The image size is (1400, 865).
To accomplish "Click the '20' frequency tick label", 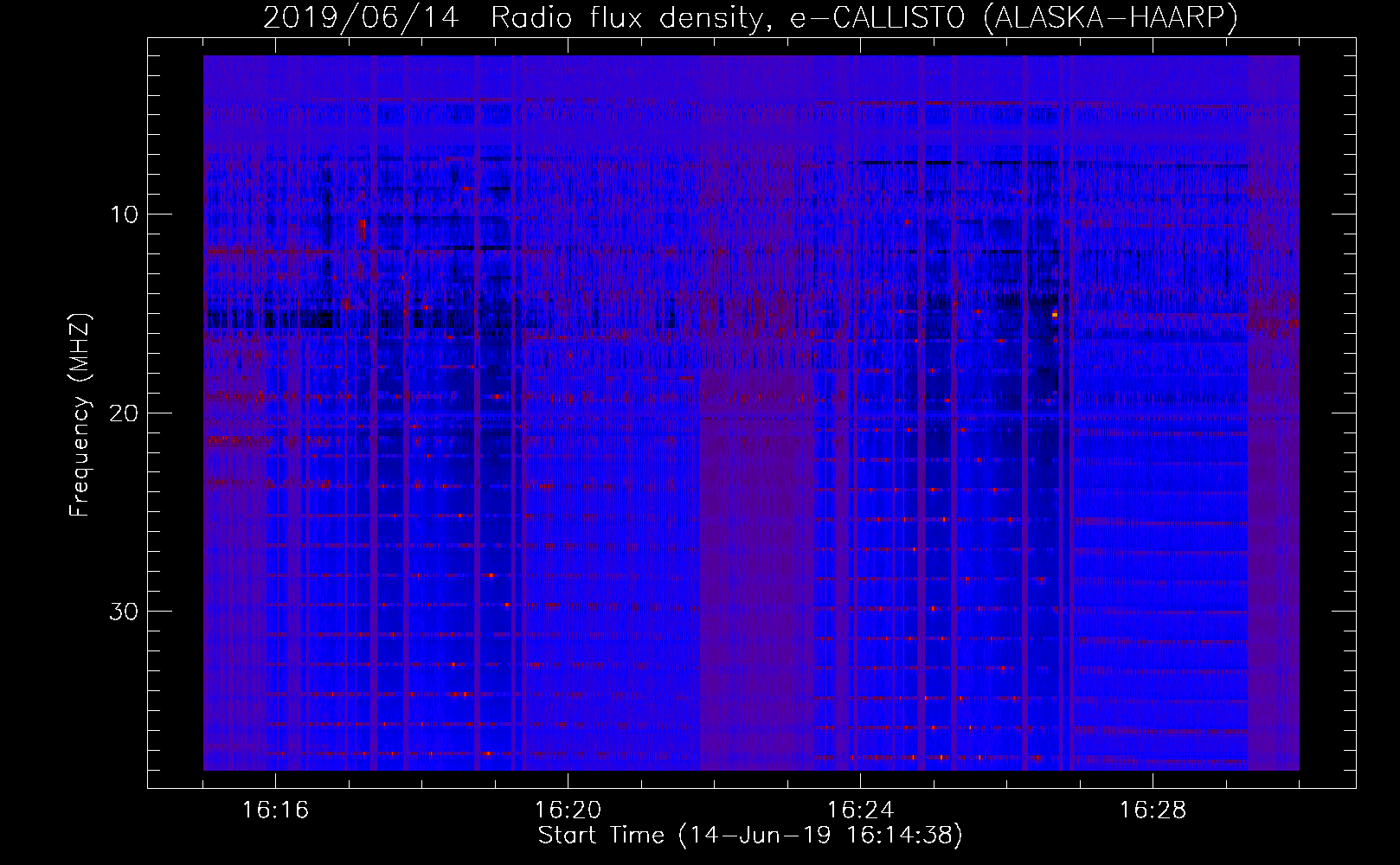I will tap(125, 413).
